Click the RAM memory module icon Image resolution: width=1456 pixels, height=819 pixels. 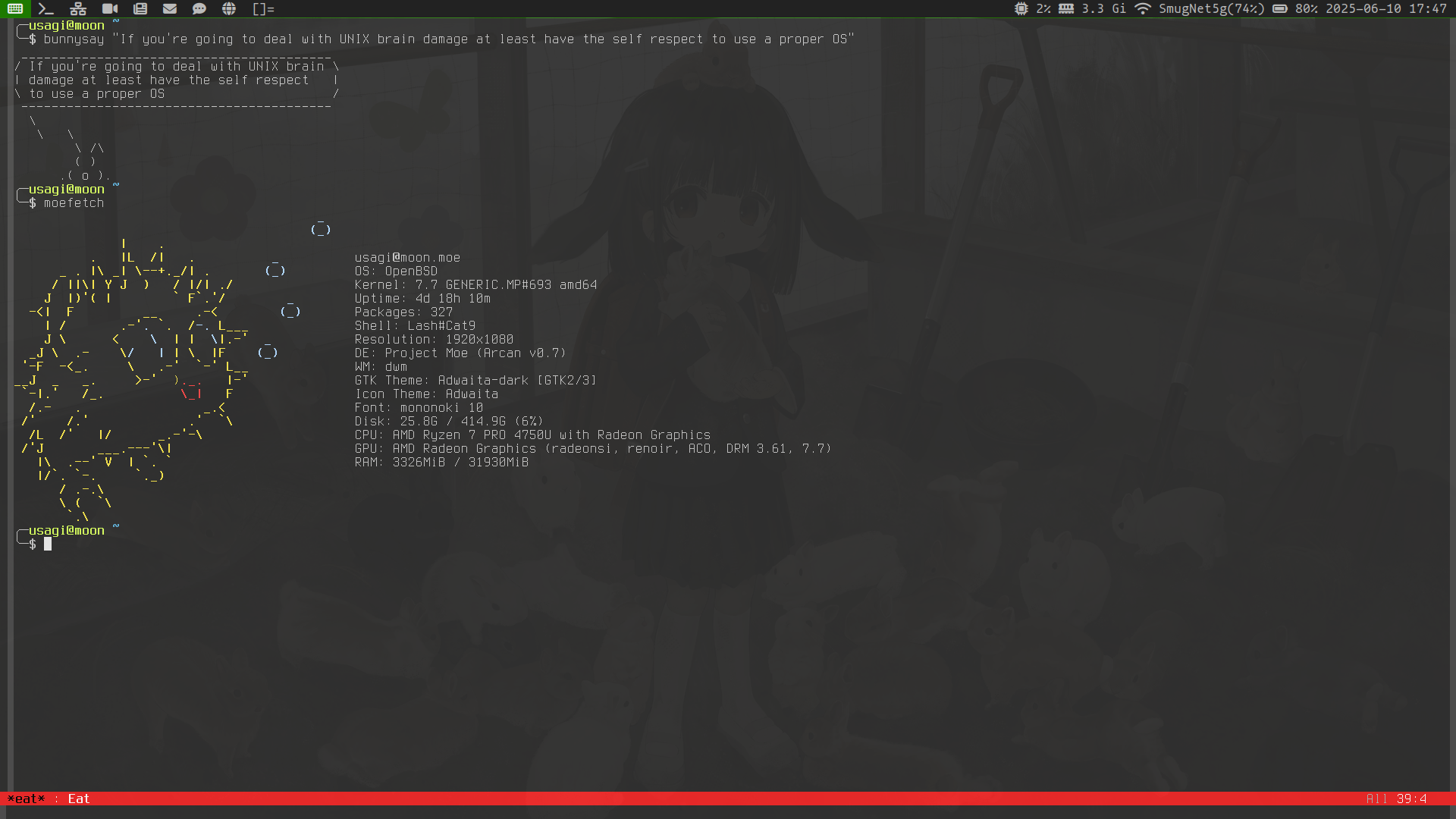[1066, 9]
